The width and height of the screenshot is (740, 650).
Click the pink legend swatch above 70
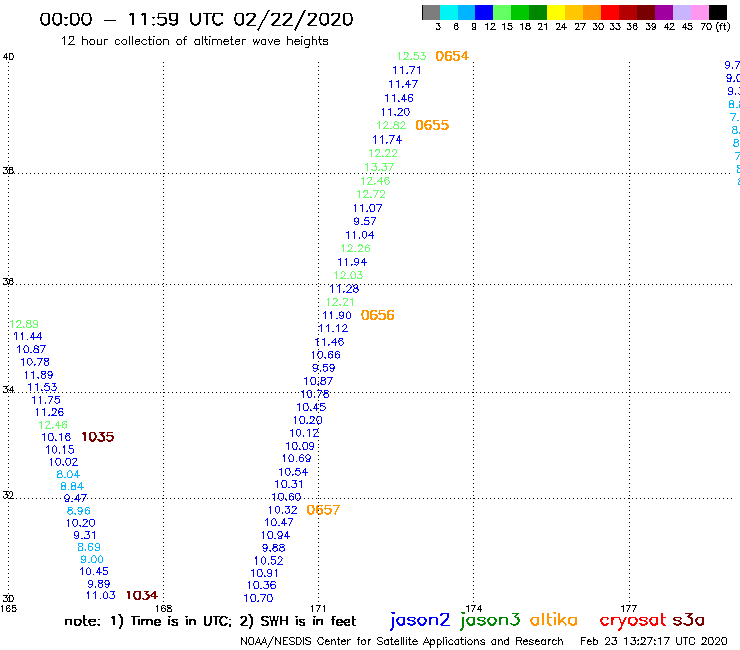click(699, 12)
